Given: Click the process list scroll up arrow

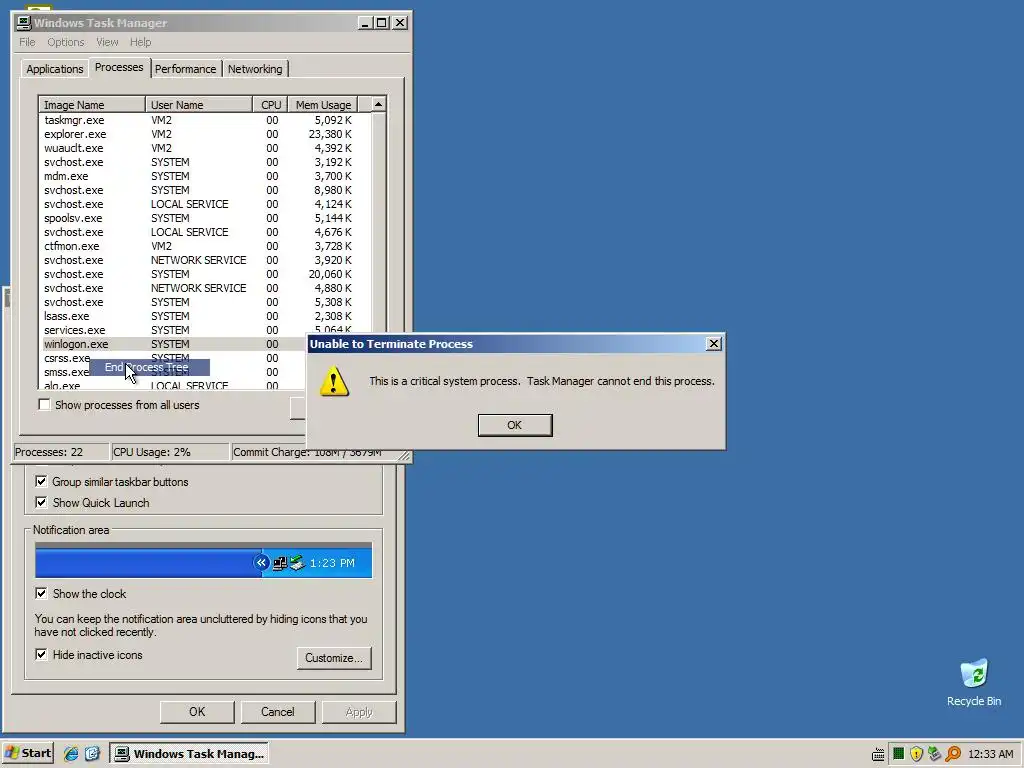Looking at the screenshot, I should 378,104.
